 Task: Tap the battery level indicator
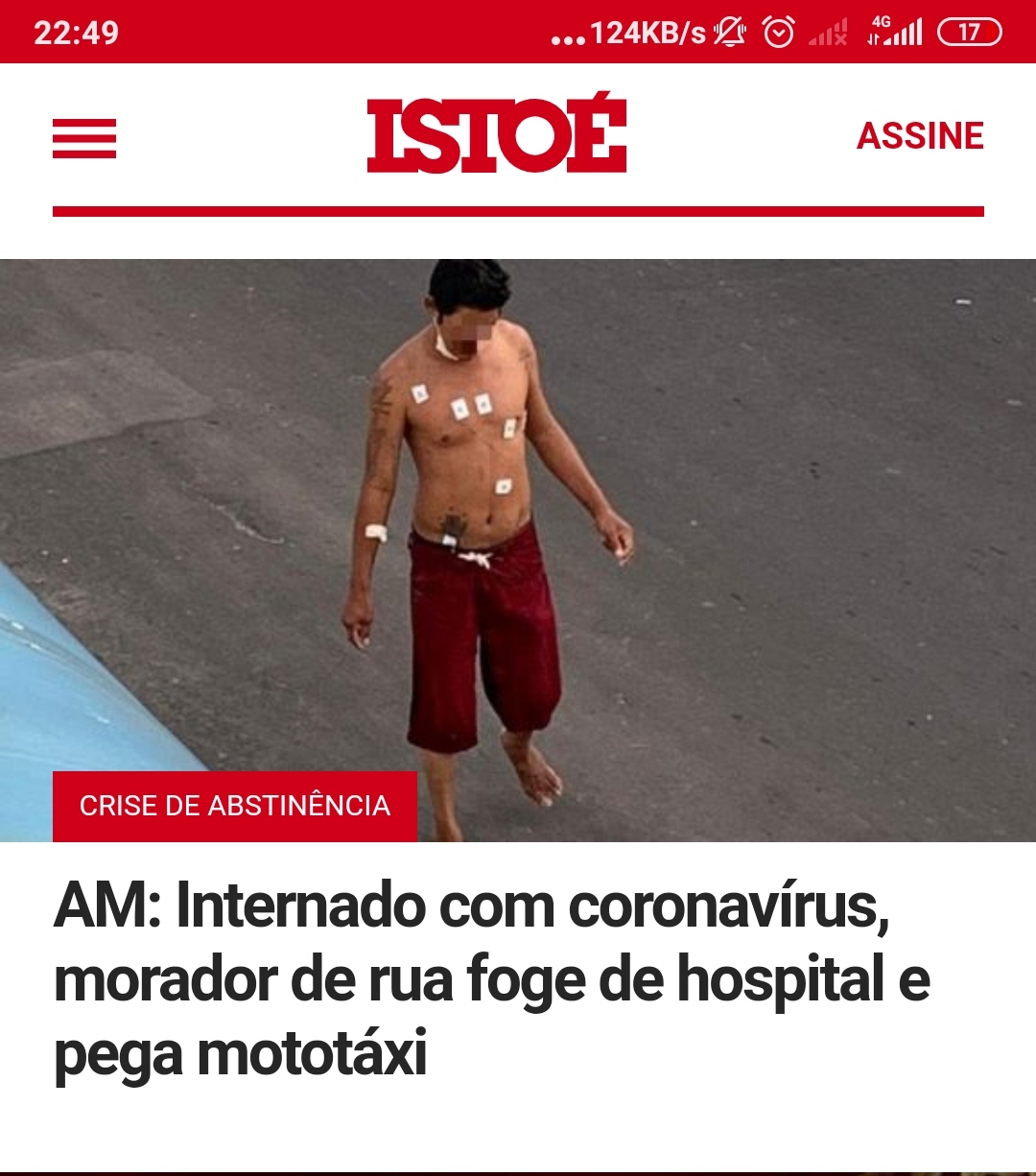[969, 33]
